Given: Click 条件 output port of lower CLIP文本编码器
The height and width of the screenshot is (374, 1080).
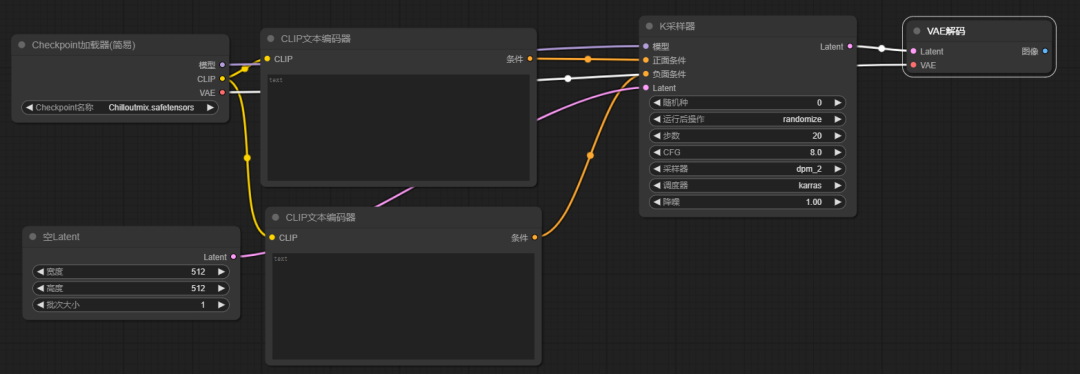Looking at the screenshot, I should click(534, 237).
